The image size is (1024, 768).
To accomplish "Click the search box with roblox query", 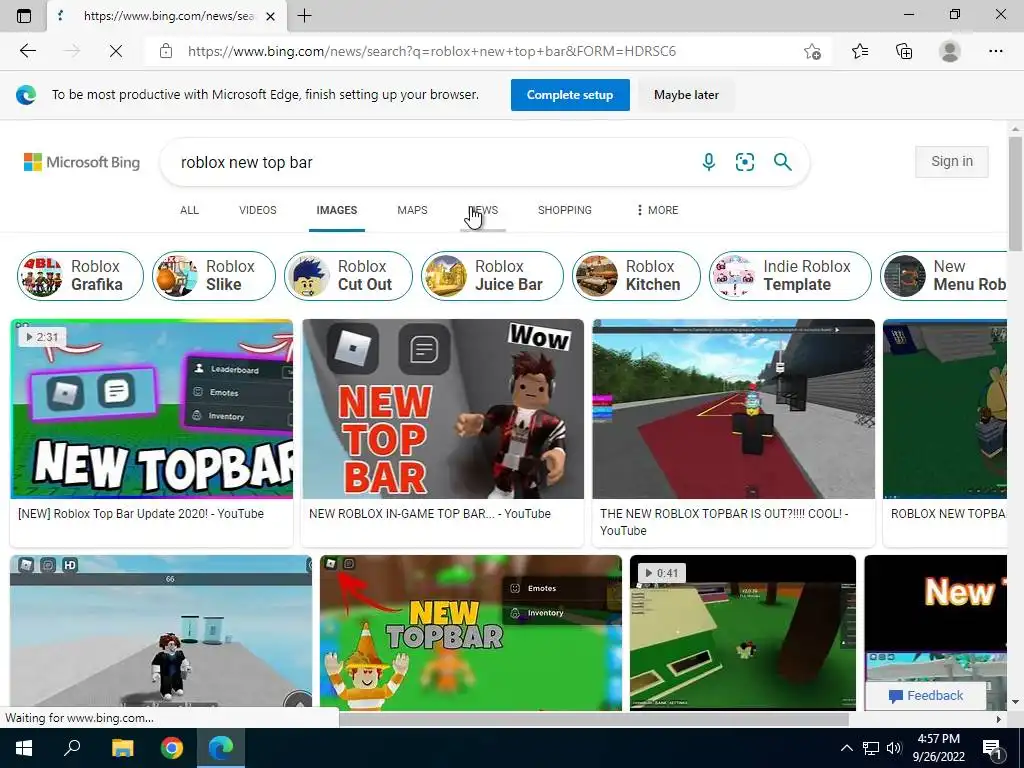I will point(431,162).
